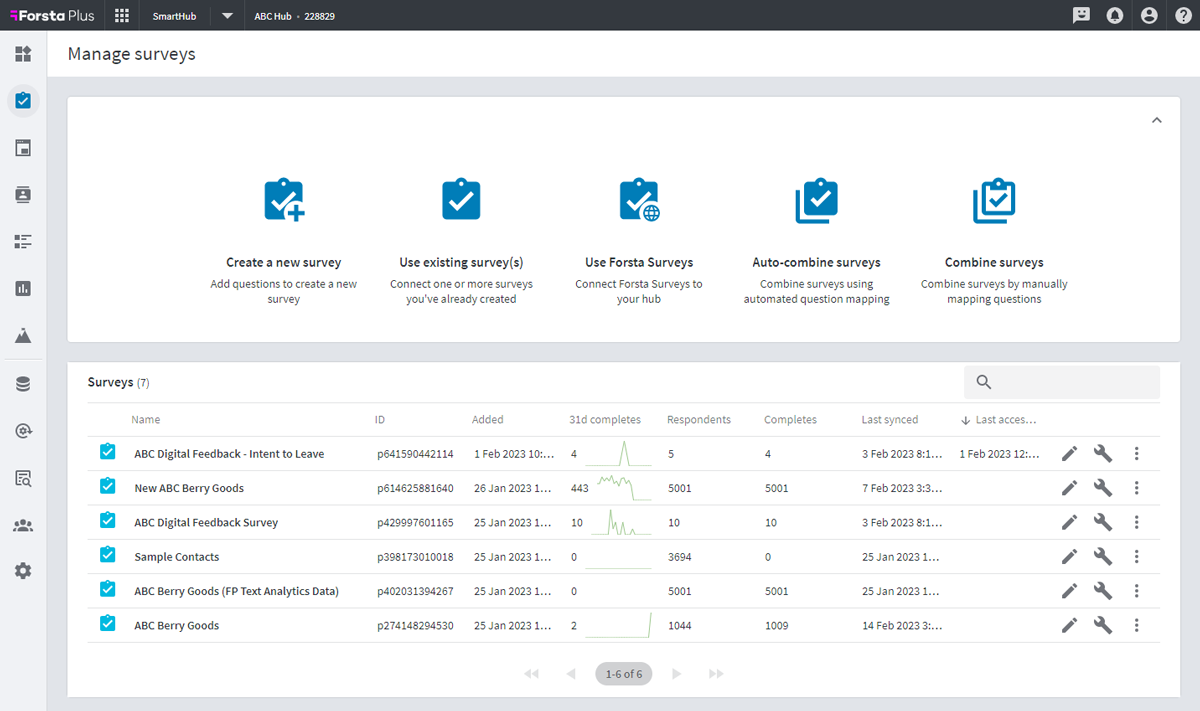Click the Use existing survey(s) icon

point(461,200)
